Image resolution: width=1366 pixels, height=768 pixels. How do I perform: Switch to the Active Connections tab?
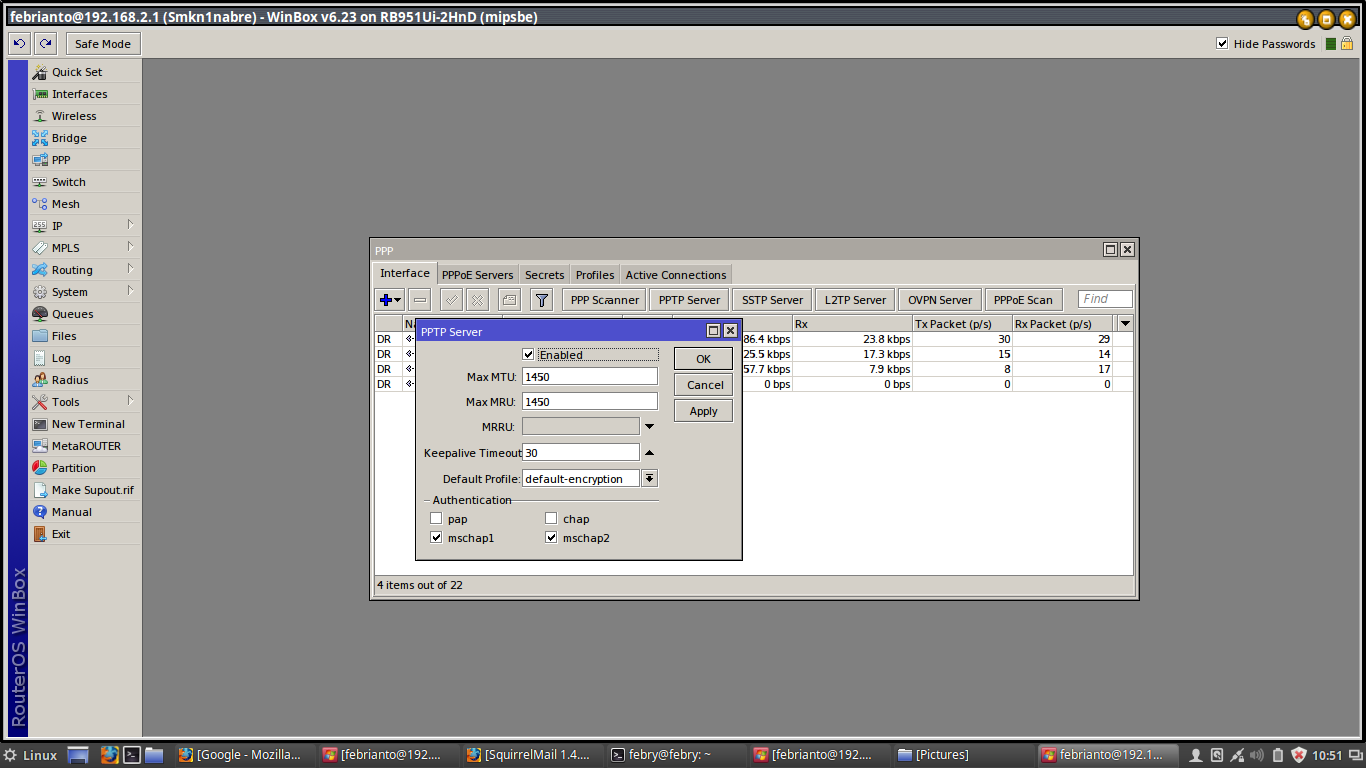point(676,275)
